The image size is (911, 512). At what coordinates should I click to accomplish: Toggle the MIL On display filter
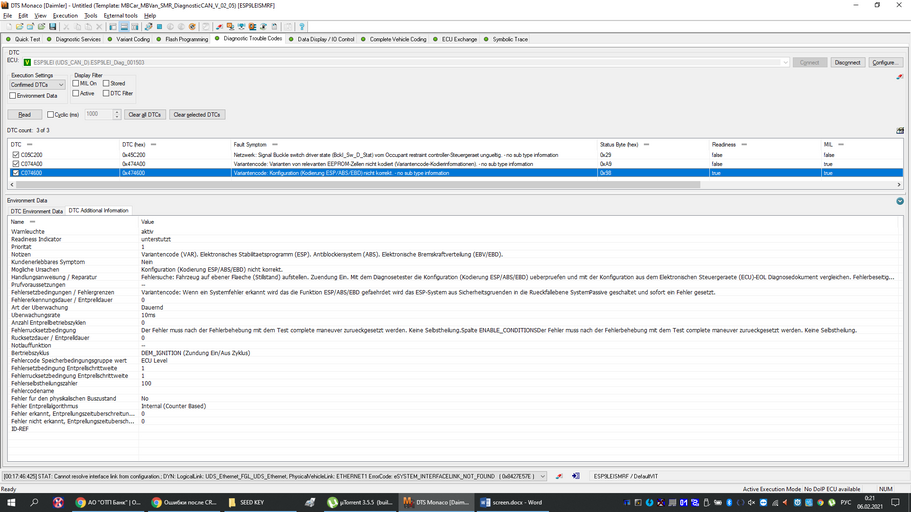coord(76,83)
